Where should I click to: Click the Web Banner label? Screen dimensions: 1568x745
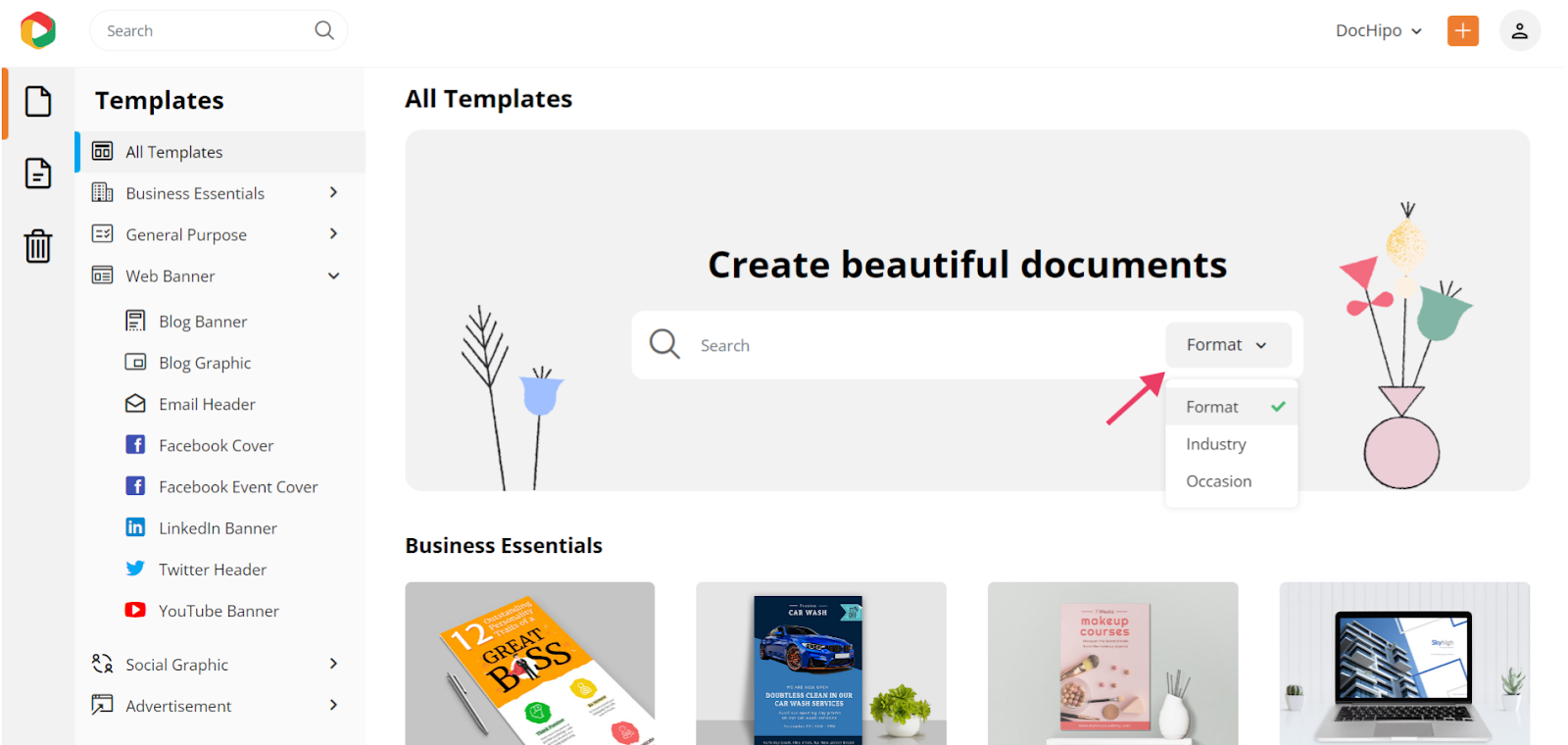pyautogui.click(x=171, y=275)
